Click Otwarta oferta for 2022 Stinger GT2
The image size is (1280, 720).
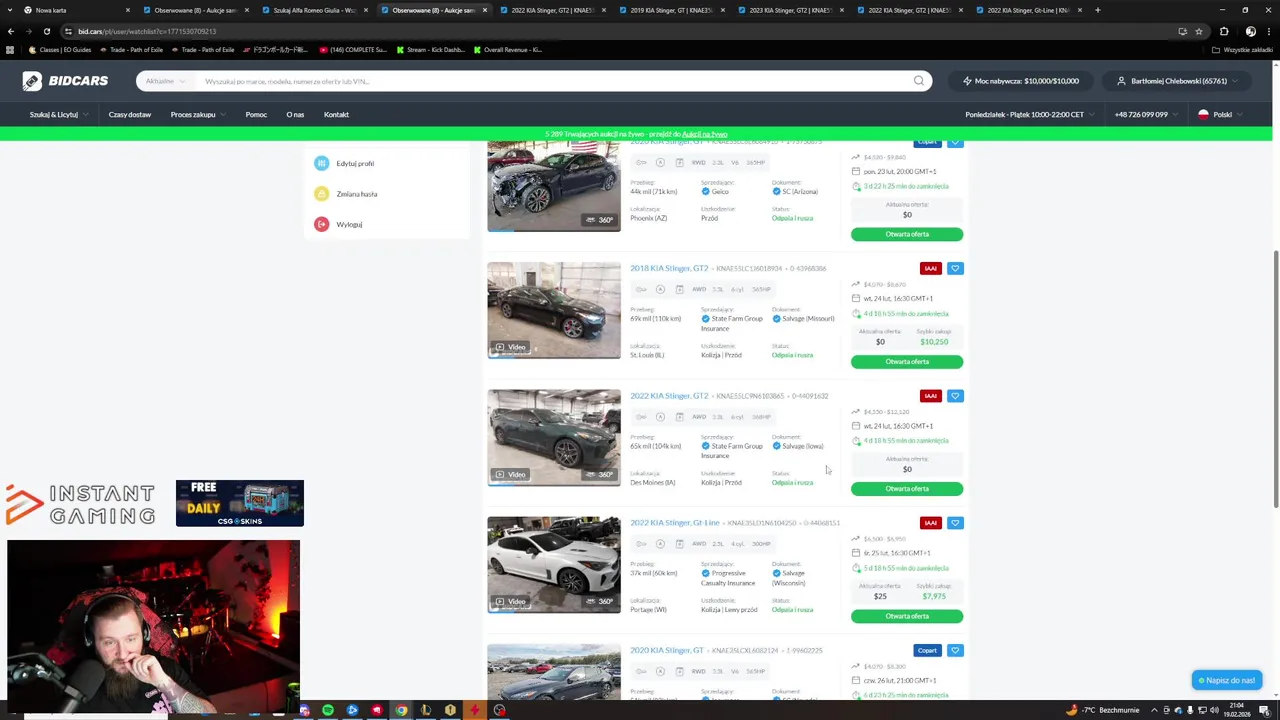point(907,489)
